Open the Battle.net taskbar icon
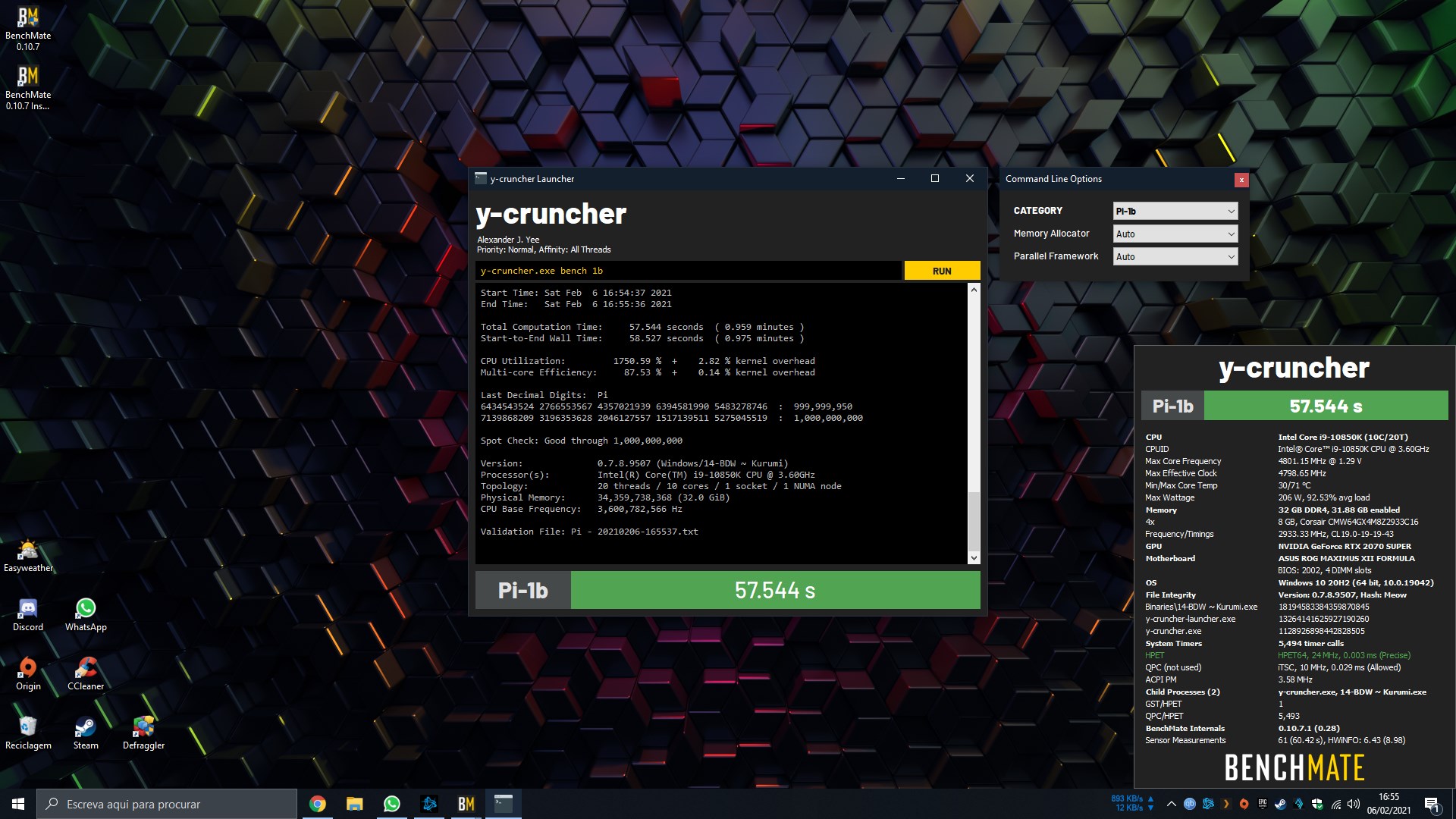The width and height of the screenshot is (1456, 819). (x=429, y=804)
